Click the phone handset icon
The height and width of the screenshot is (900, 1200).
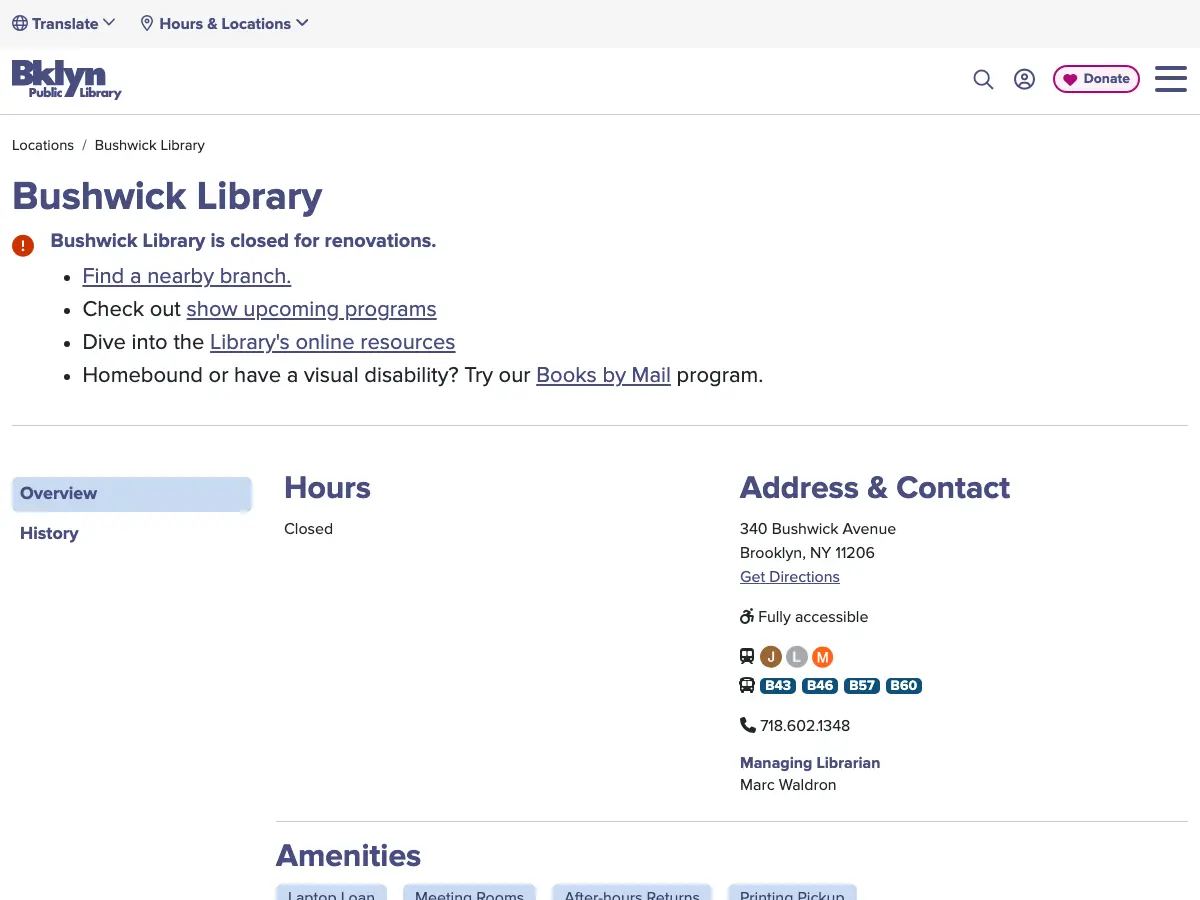pyautogui.click(x=748, y=725)
